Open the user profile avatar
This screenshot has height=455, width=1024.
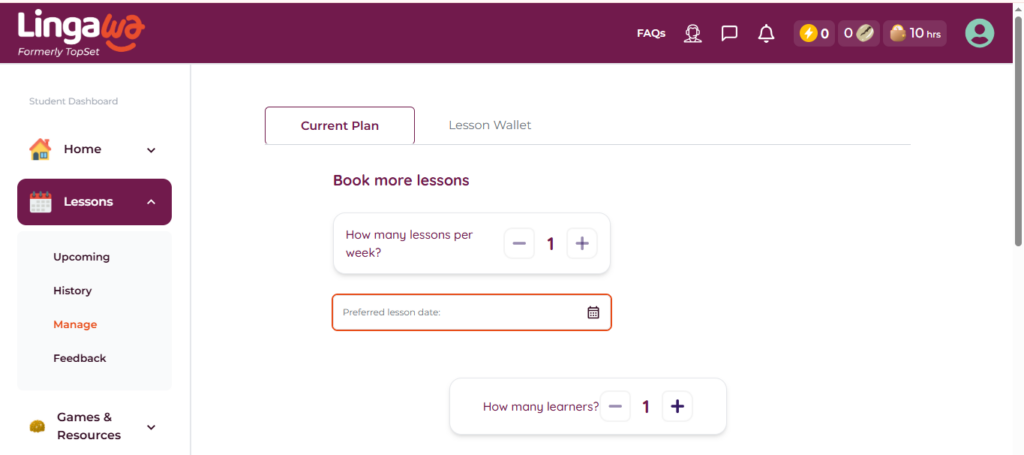coord(979,33)
